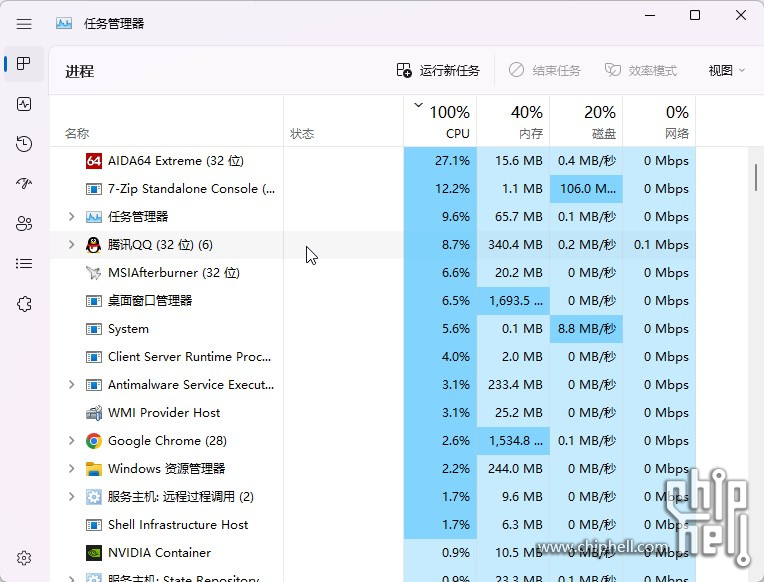Image resolution: width=764 pixels, height=582 pixels.
Task: Open the Details list icon in sidebar
Action: click(x=23, y=264)
